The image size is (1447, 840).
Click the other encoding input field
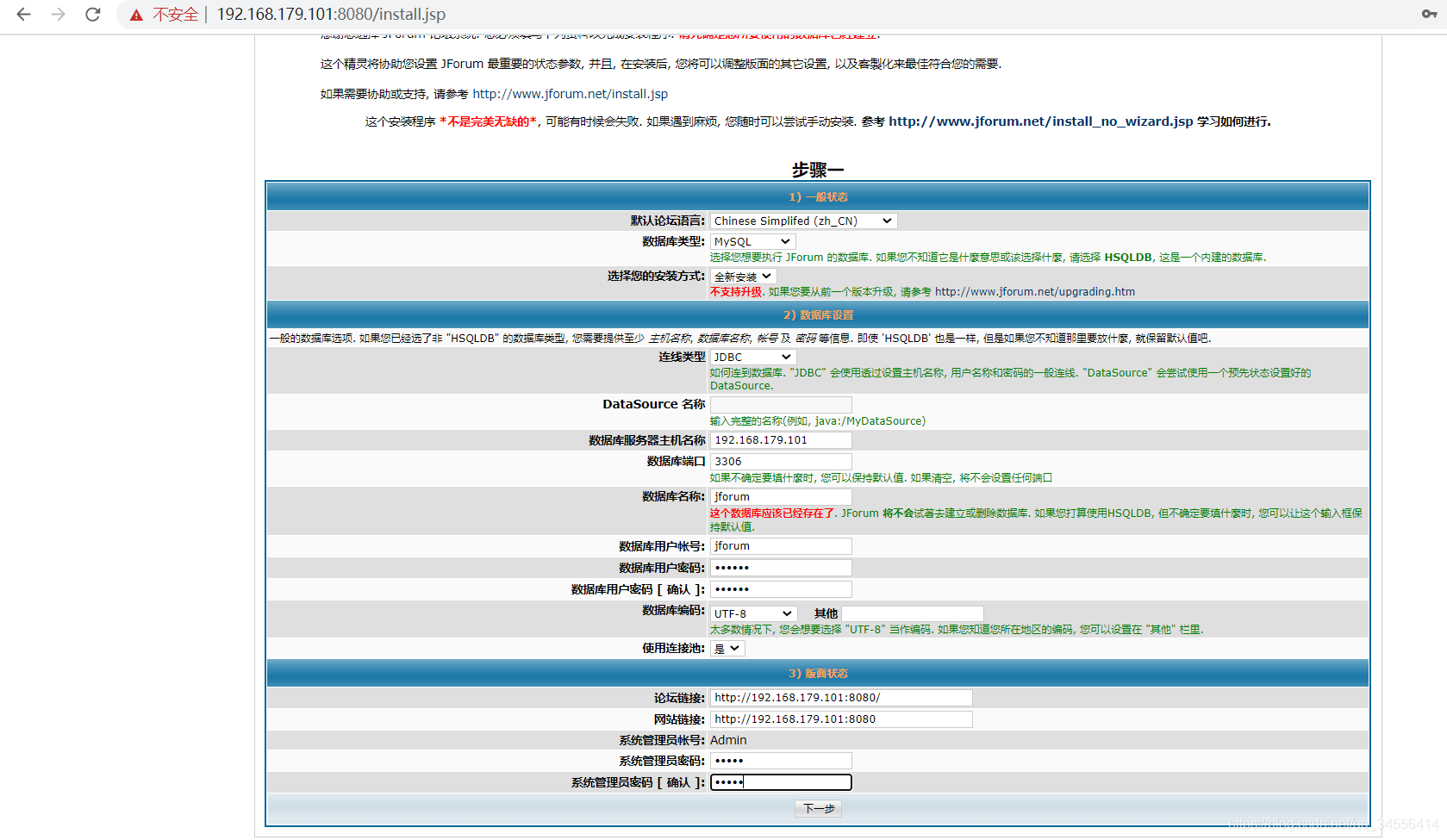click(x=913, y=613)
